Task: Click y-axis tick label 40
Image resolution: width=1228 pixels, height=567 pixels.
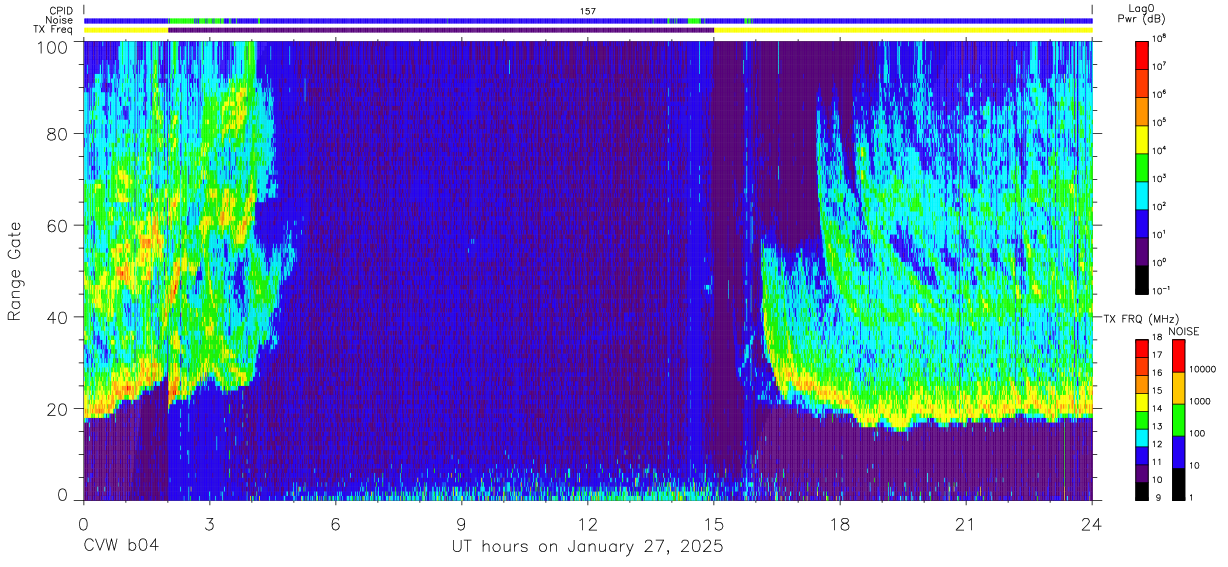Action: (59, 317)
